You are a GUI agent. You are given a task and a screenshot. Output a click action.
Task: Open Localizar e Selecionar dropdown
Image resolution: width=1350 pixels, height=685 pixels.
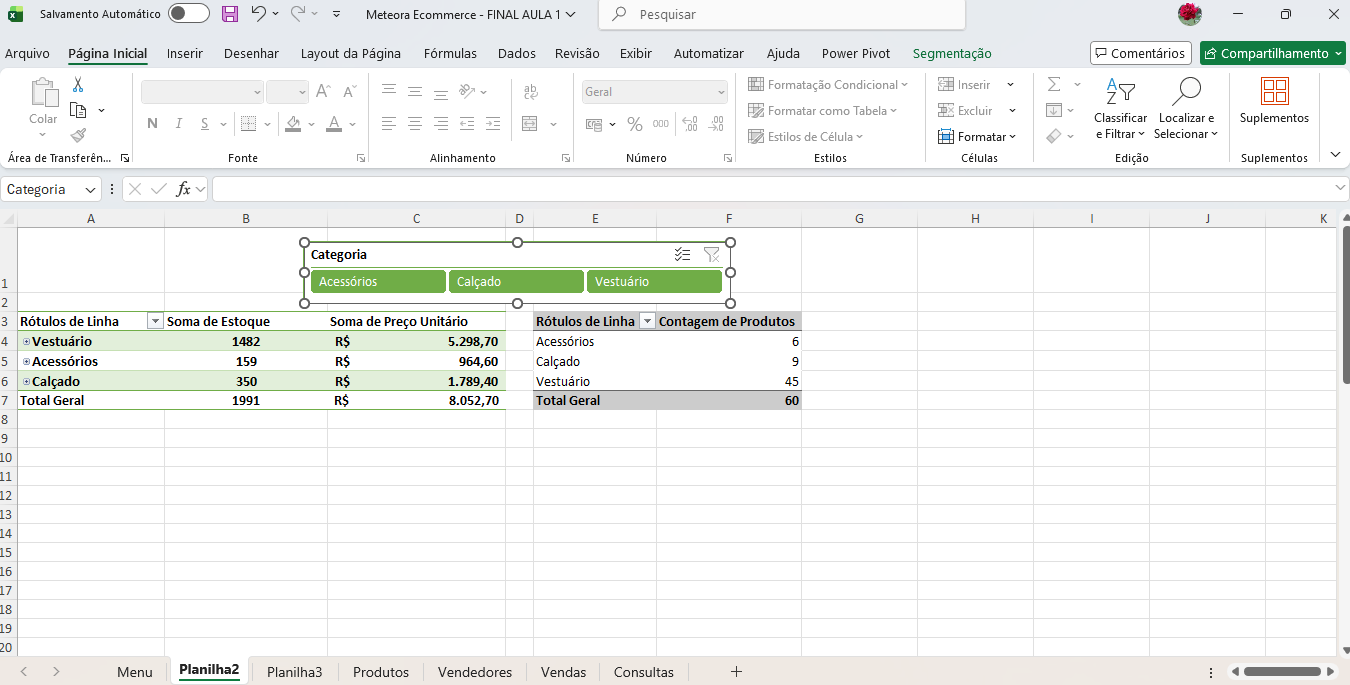click(x=1186, y=109)
